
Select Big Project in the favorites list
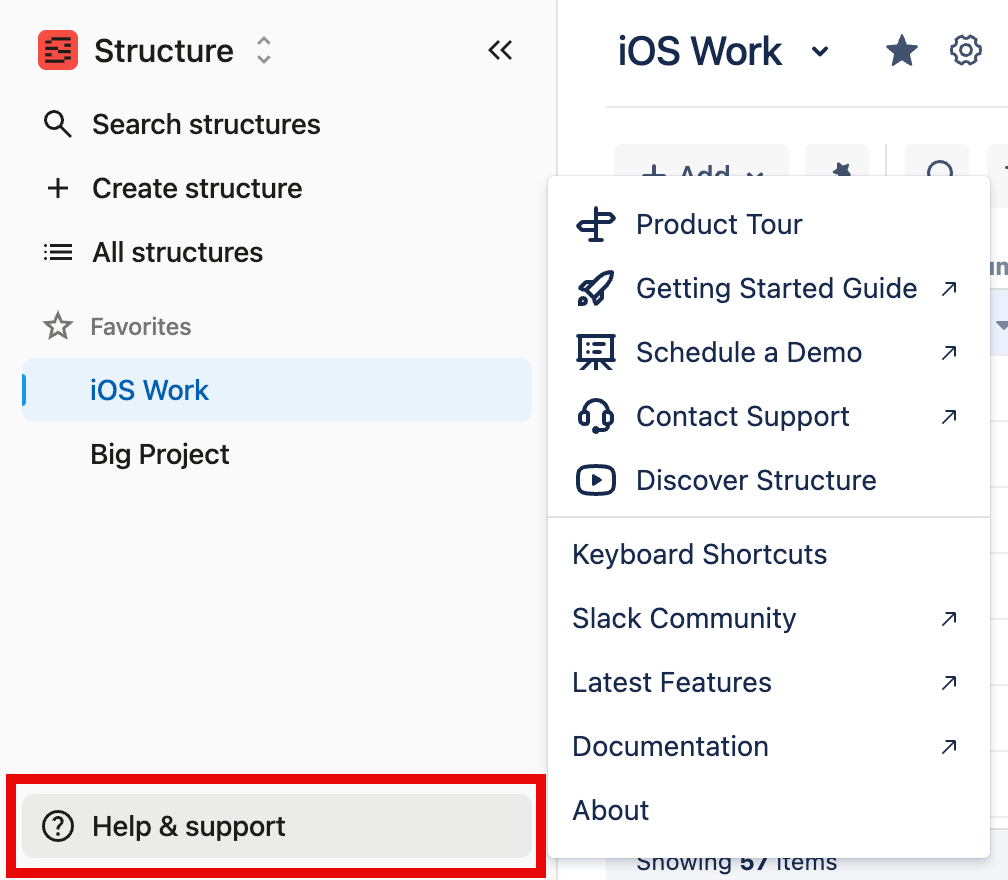pos(159,454)
